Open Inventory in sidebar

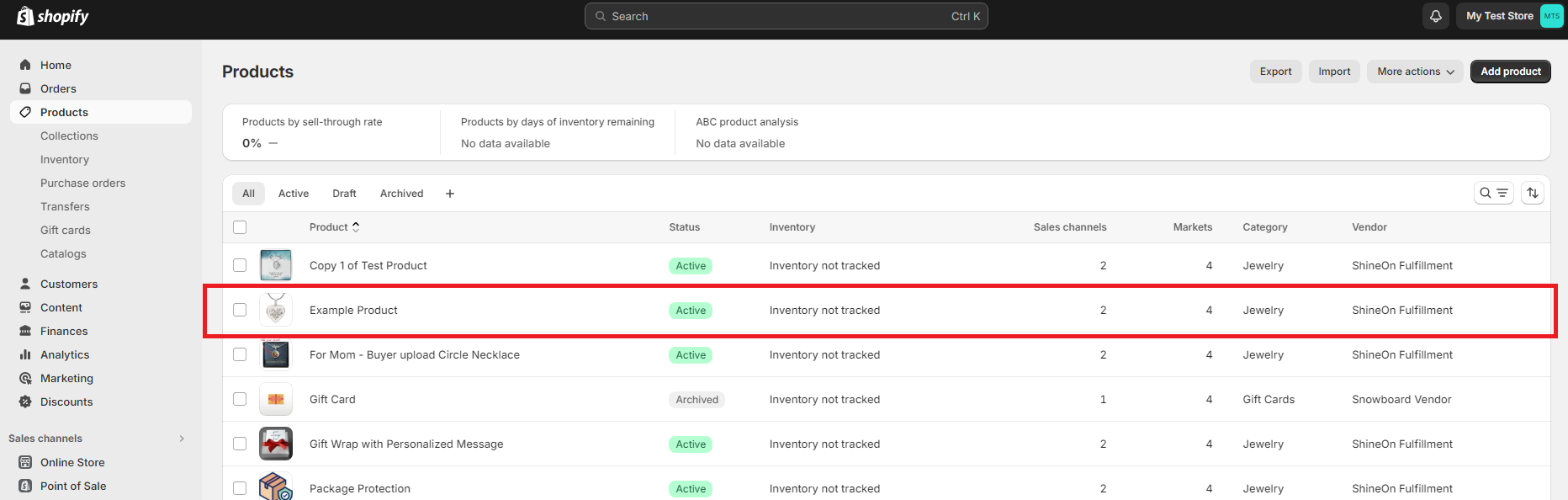coord(65,159)
